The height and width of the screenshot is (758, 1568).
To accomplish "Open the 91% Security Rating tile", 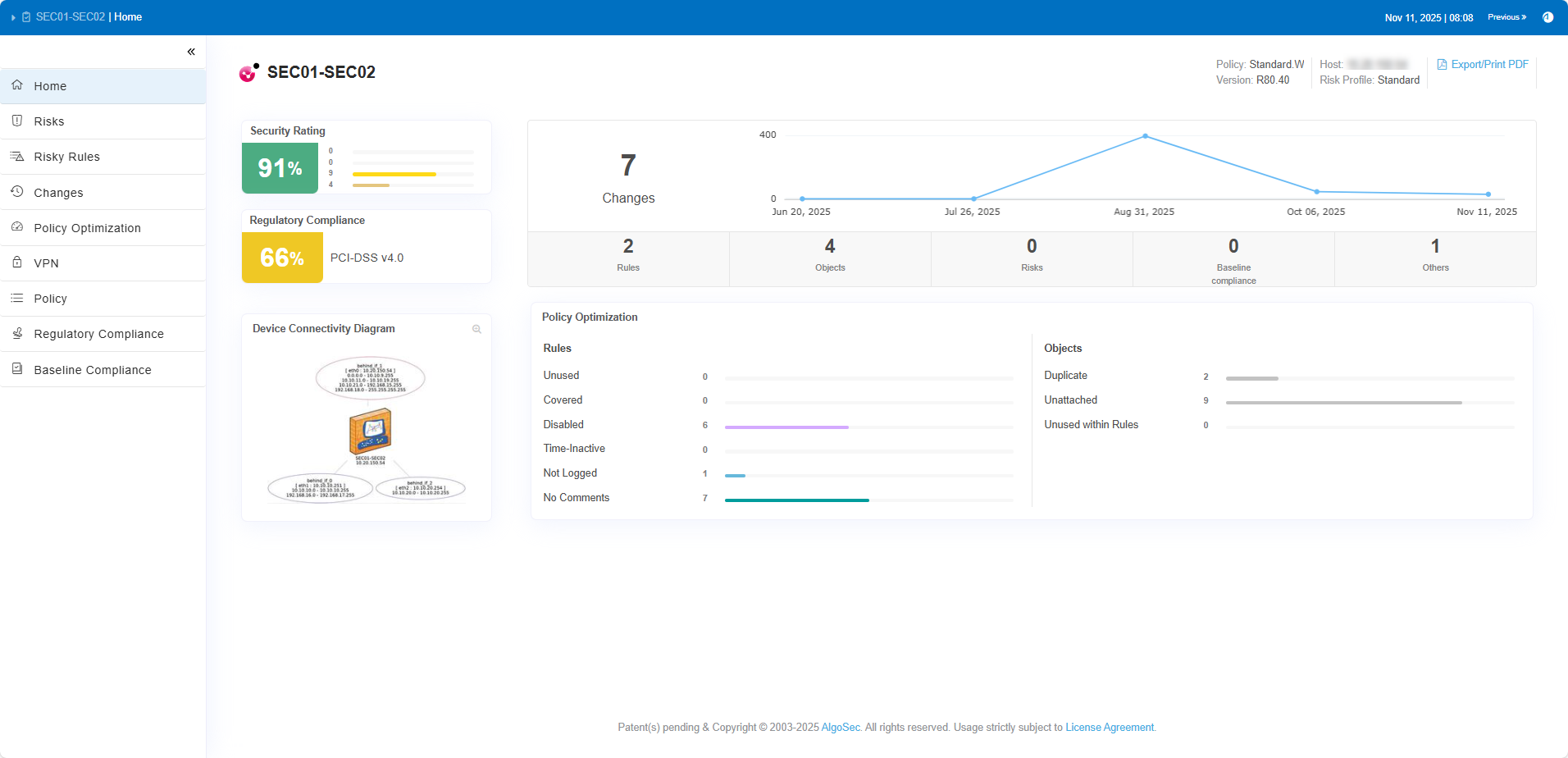I will point(280,168).
